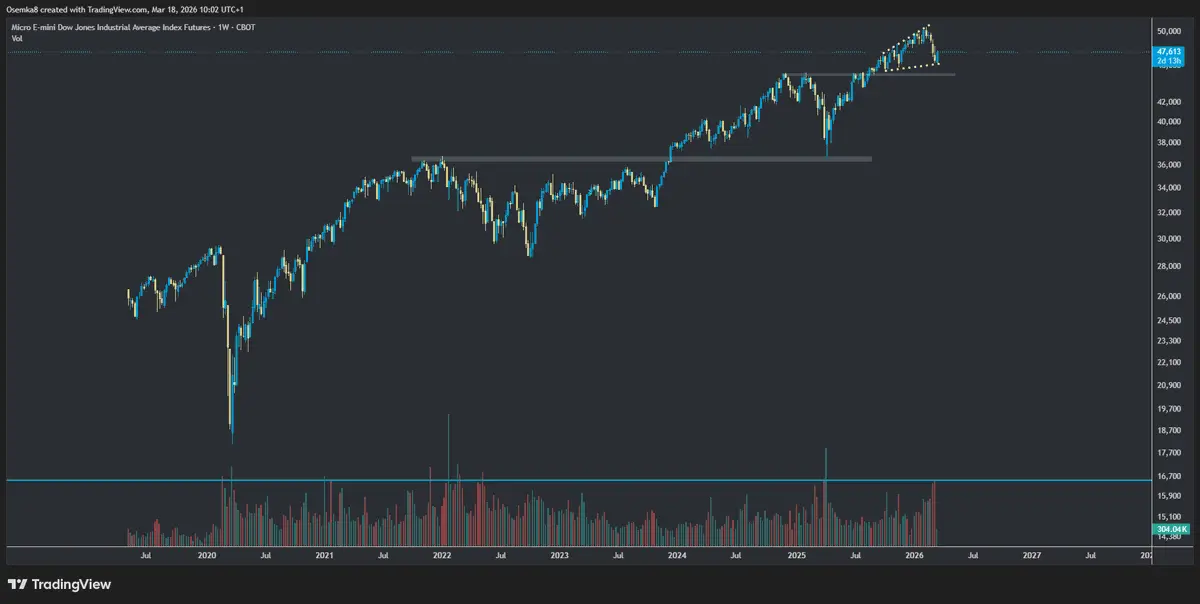Viewport: 1200px width, 604px height.
Task: Click the 19,700 price axis label
Action: (1168, 408)
